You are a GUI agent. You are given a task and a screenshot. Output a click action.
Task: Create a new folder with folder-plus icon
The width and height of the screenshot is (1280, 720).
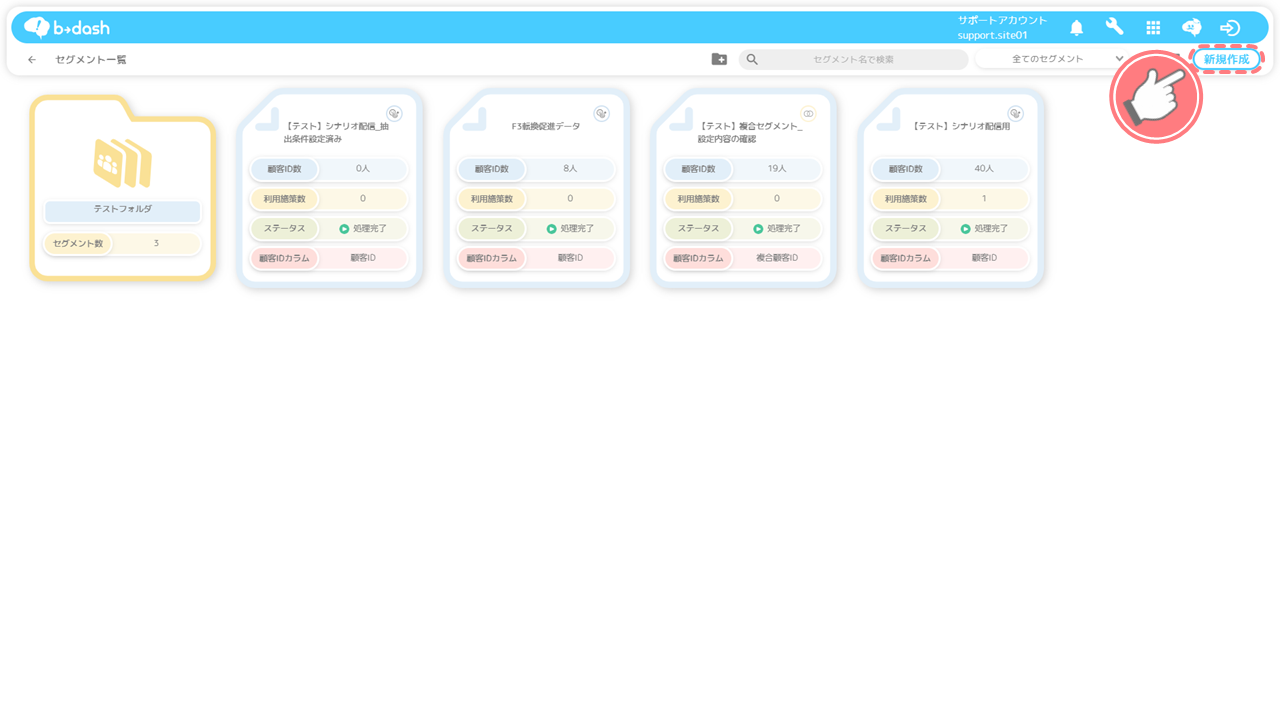pos(719,59)
